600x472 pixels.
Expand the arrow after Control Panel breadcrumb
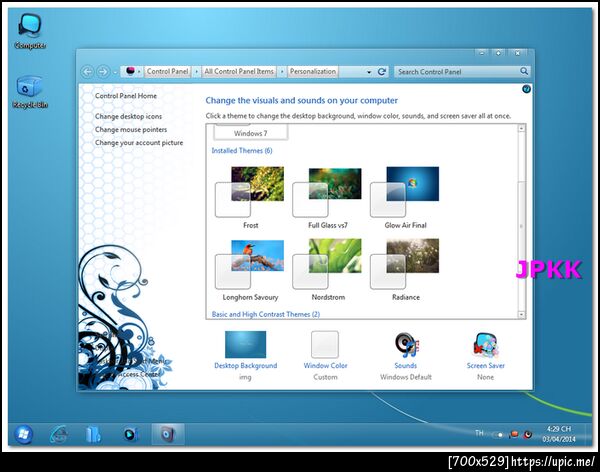tap(196, 72)
